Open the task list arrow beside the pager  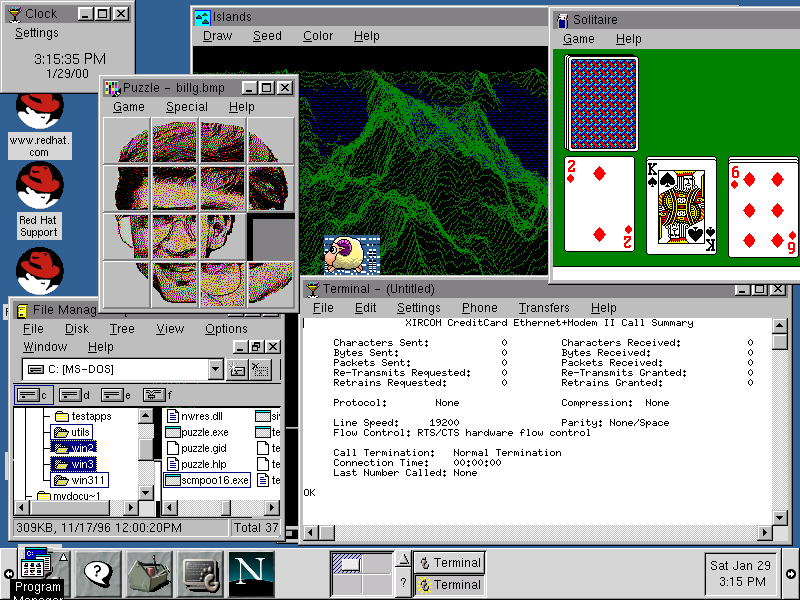(x=404, y=561)
